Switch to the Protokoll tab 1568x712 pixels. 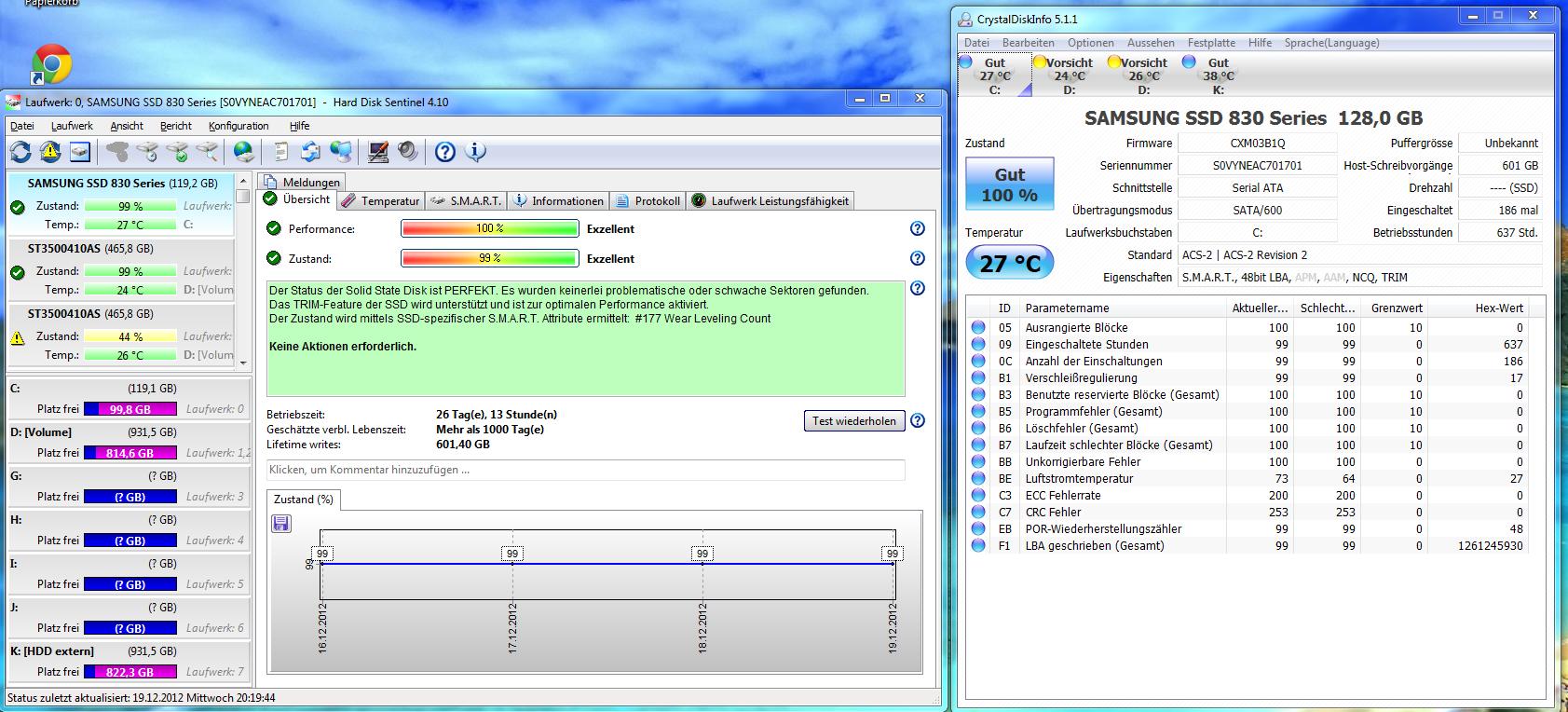pyautogui.click(x=649, y=200)
